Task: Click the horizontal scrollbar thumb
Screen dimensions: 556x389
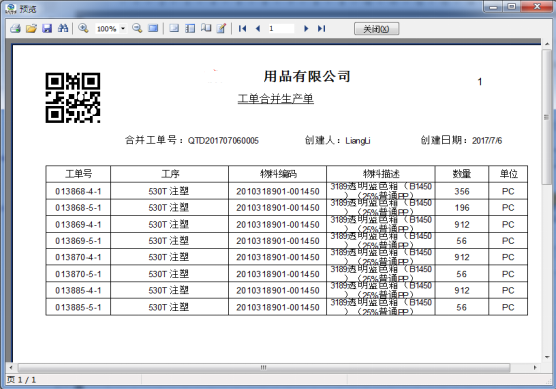Action: (x=263, y=367)
